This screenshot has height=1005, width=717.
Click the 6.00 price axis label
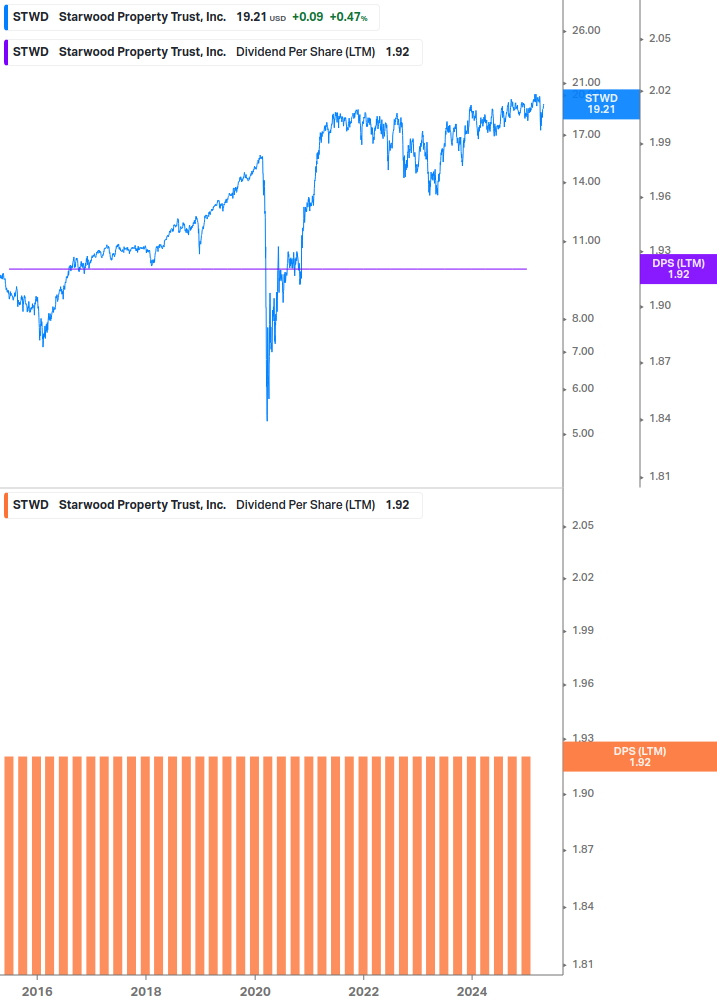click(583, 388)
